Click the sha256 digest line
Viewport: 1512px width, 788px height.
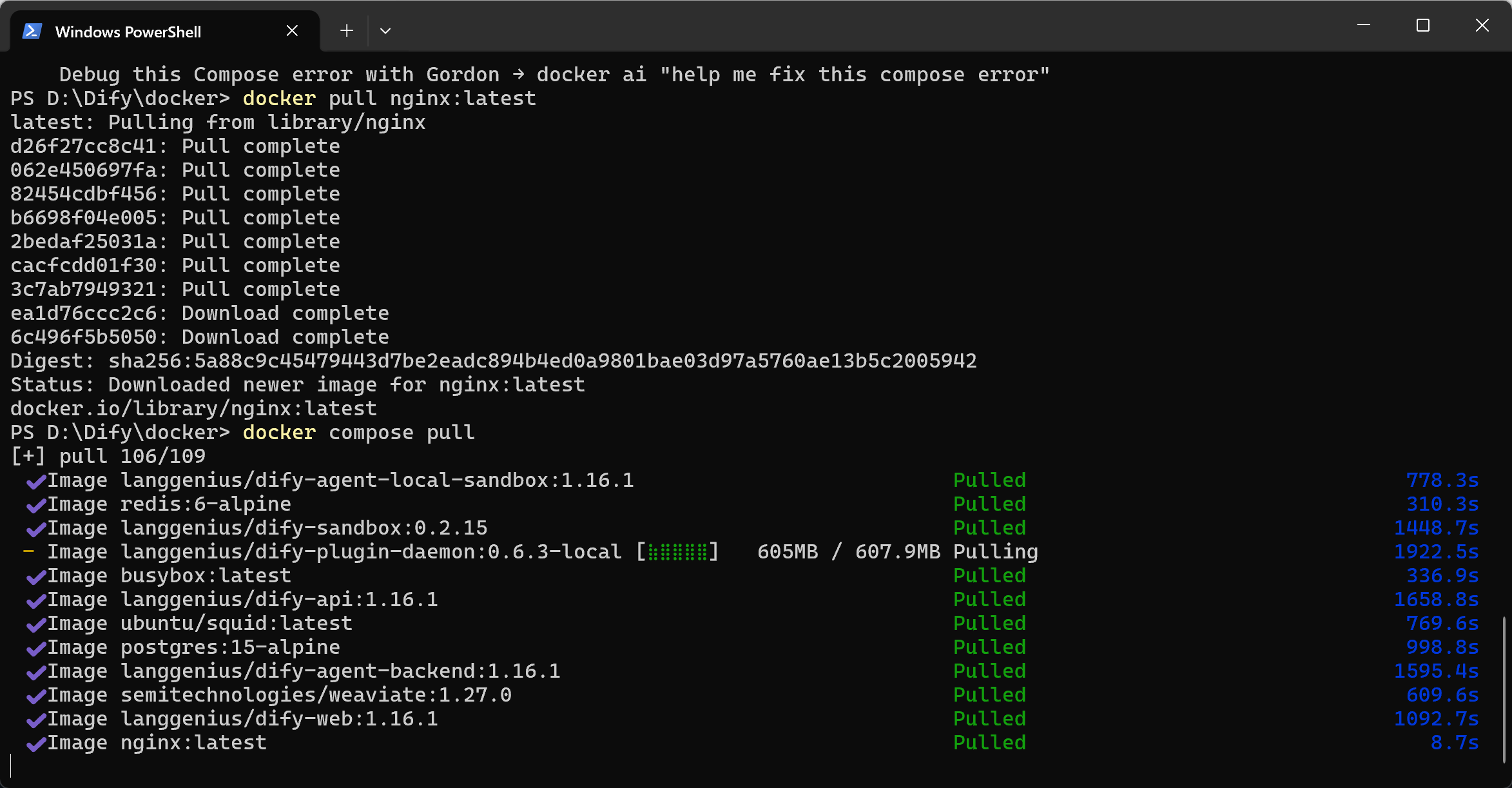pyautogui.click(x=494, y=360)
